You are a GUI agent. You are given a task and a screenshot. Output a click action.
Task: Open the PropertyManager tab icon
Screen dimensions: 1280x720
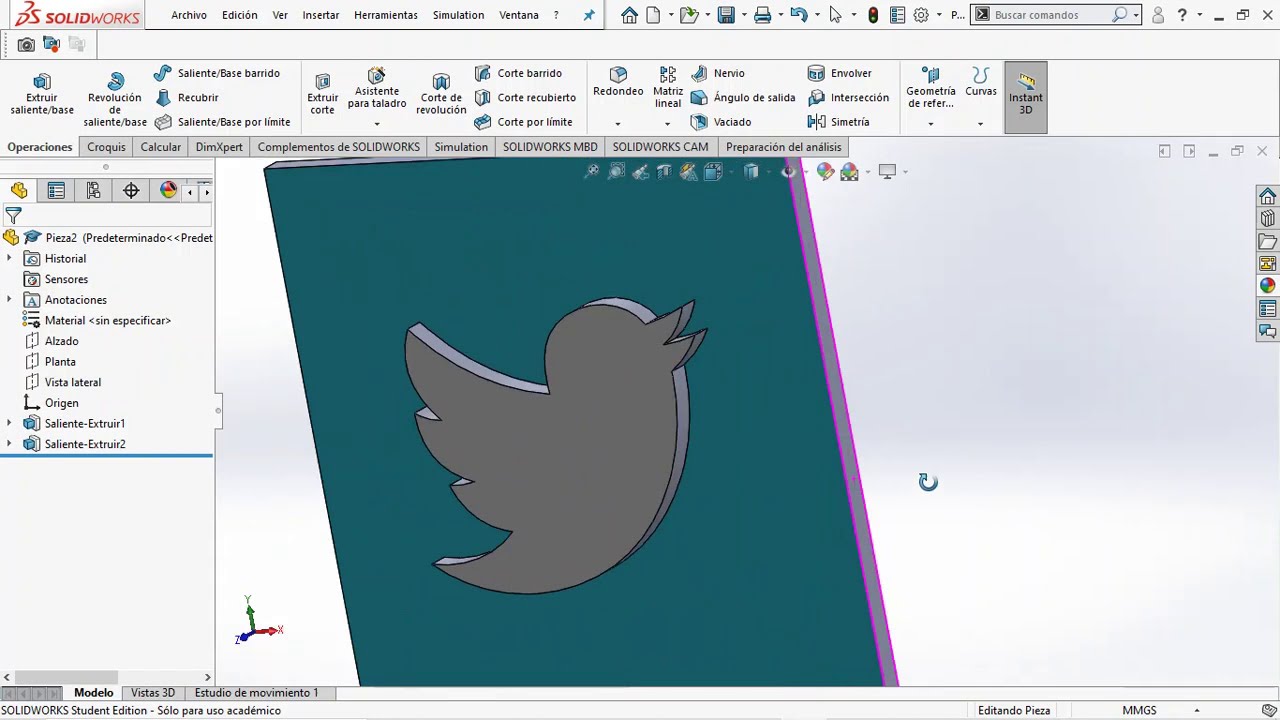56,191
